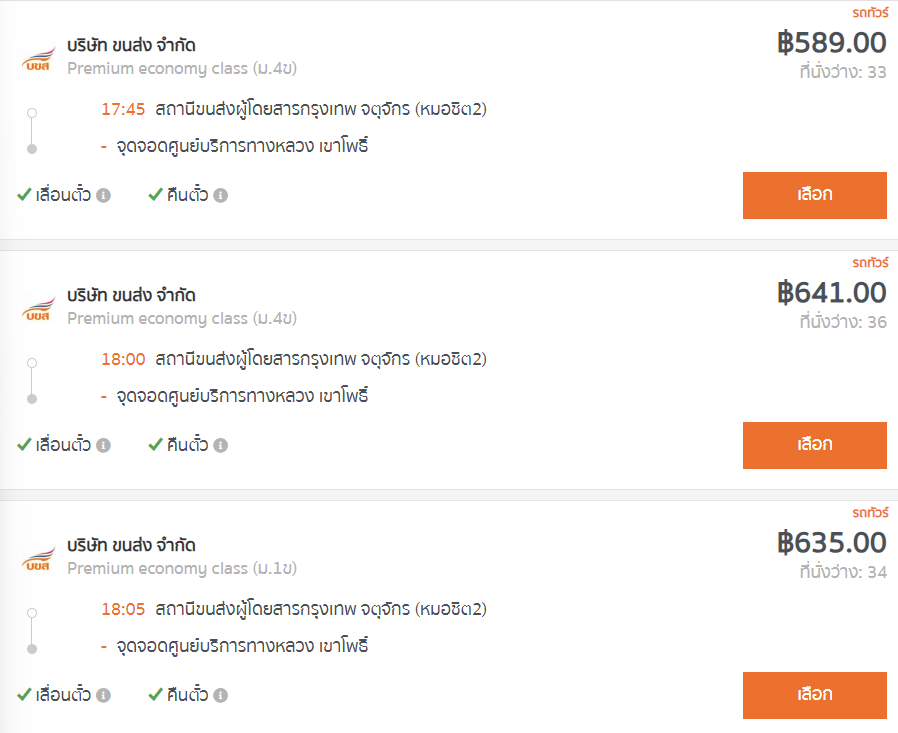Click the เลื่อนตั๋ว checkmark on the 17:45 trip

pyautogui.click(x=24, y=195)
